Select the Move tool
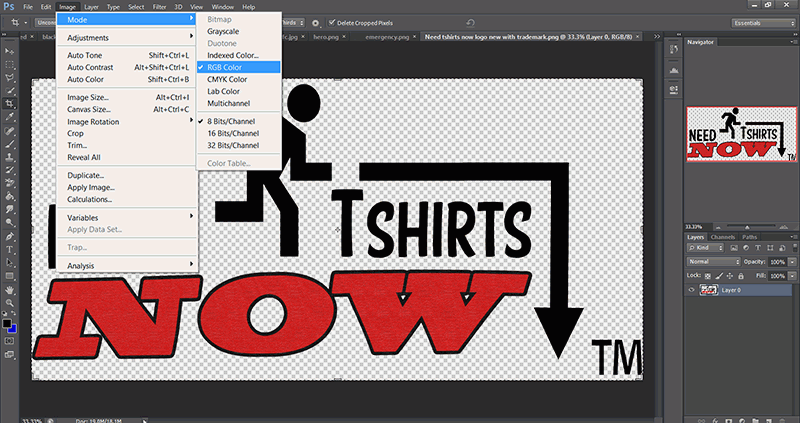Viewport: 800px width, 423px height. pos(10,52)
